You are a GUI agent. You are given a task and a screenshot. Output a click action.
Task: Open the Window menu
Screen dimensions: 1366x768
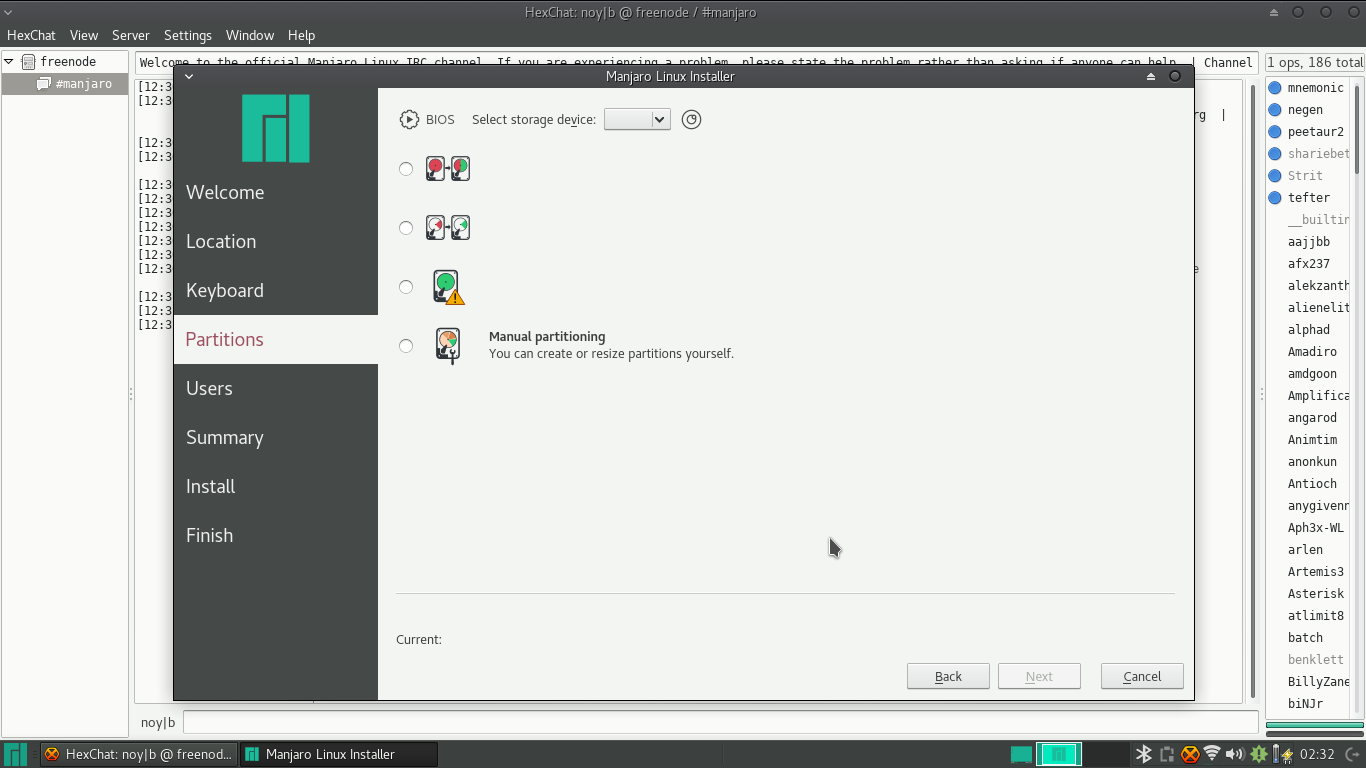tap(250, 35)
